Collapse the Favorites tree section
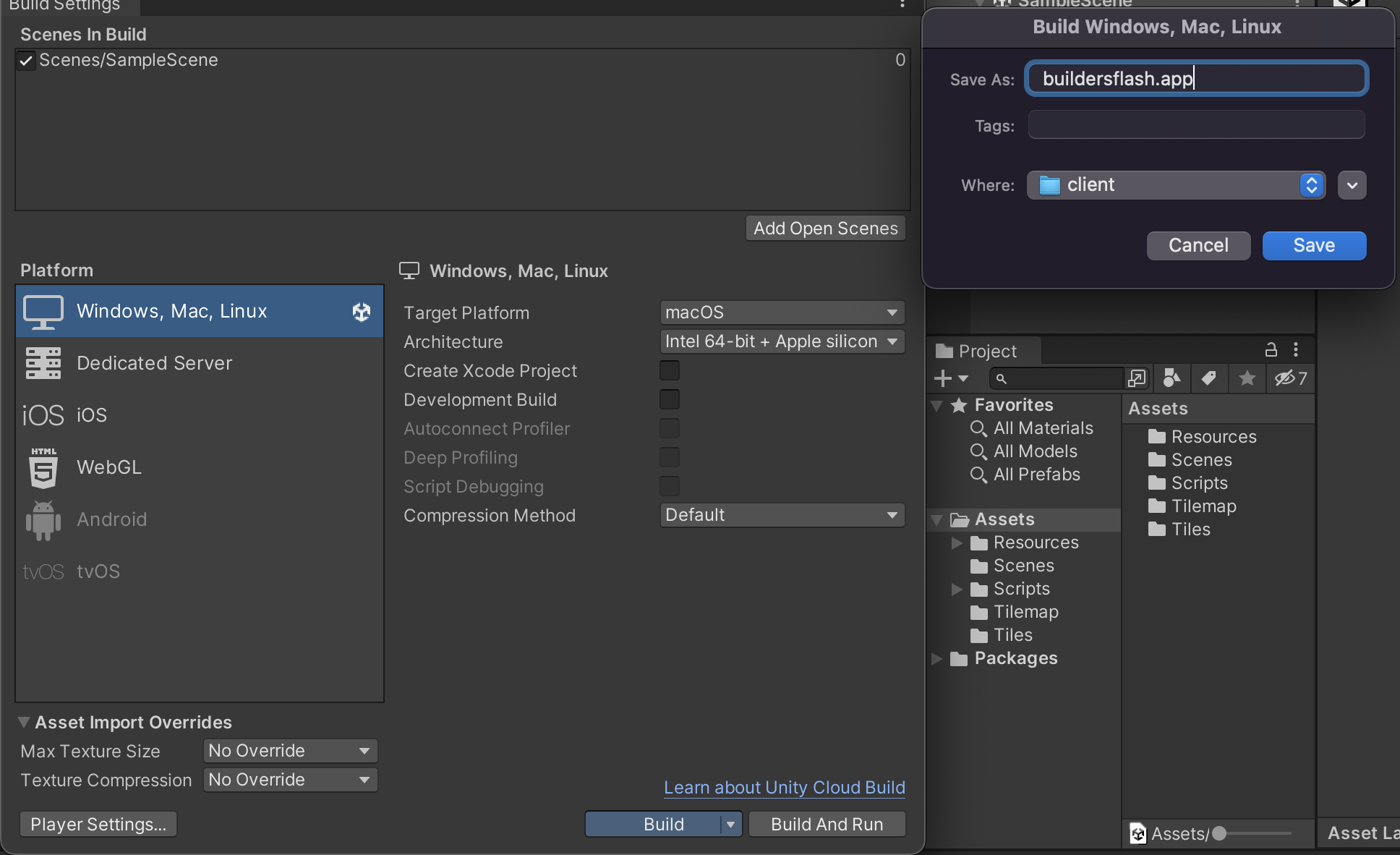The image size is (1400, 855). coord(937,405)
